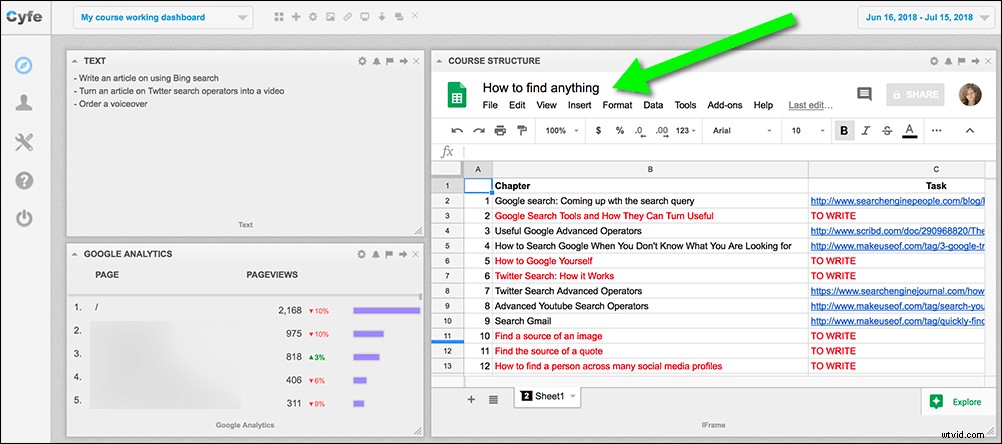Click the duplicate dashboard icon in top toolbar
This screenshot has width=1002, height=444.
399,17
